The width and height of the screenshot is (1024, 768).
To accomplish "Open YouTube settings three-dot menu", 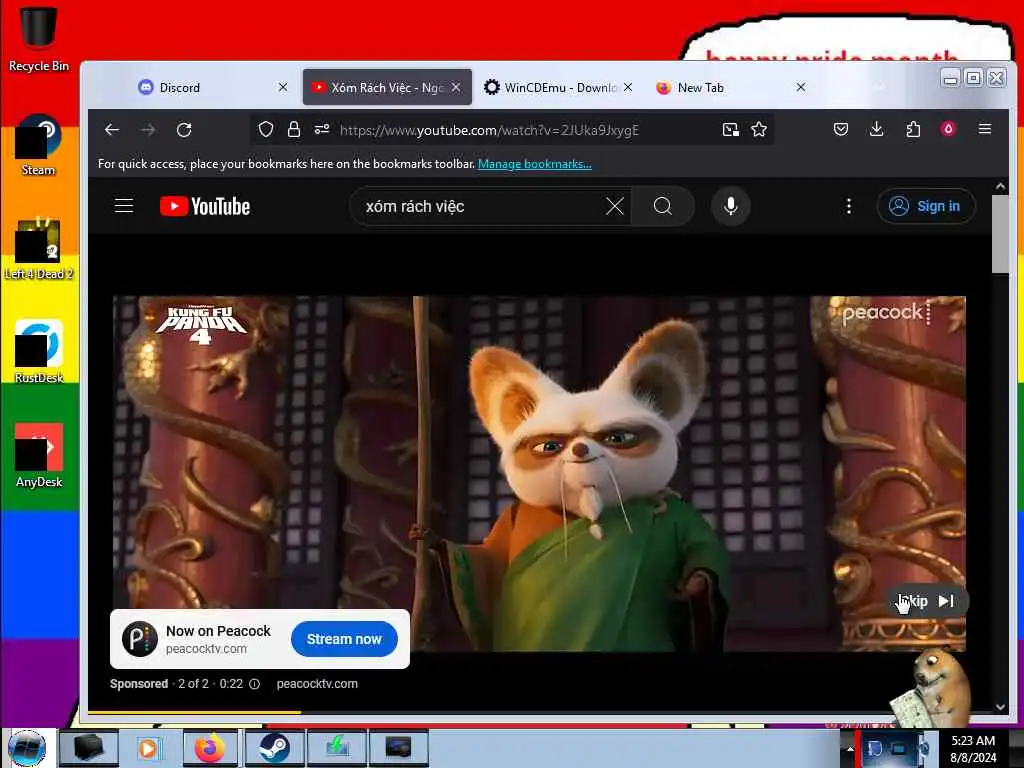I will [x=848, y=206].
